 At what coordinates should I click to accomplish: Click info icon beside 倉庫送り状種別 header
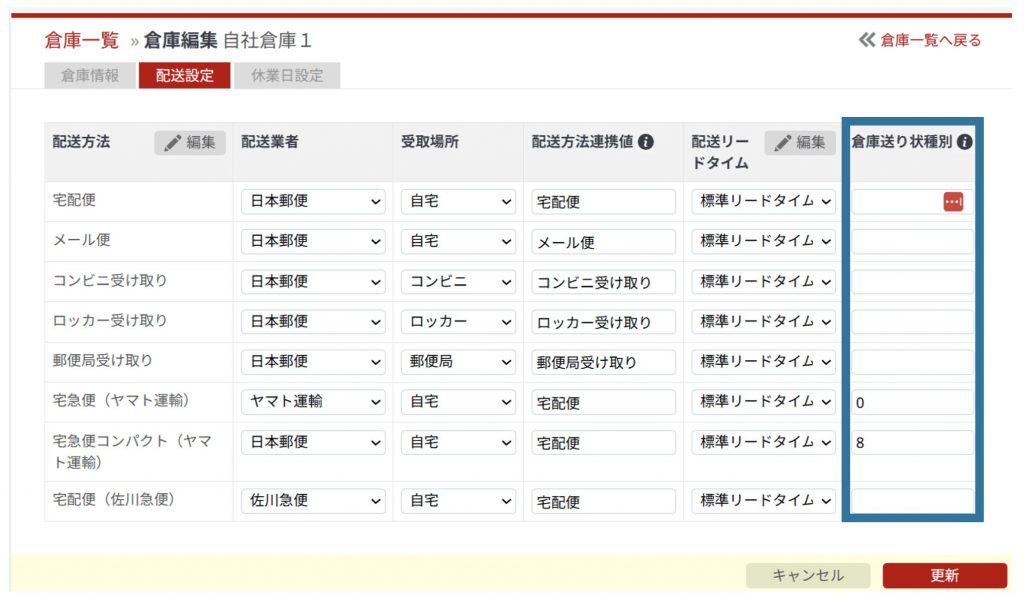pyautogui.click(x=964, y=142)
